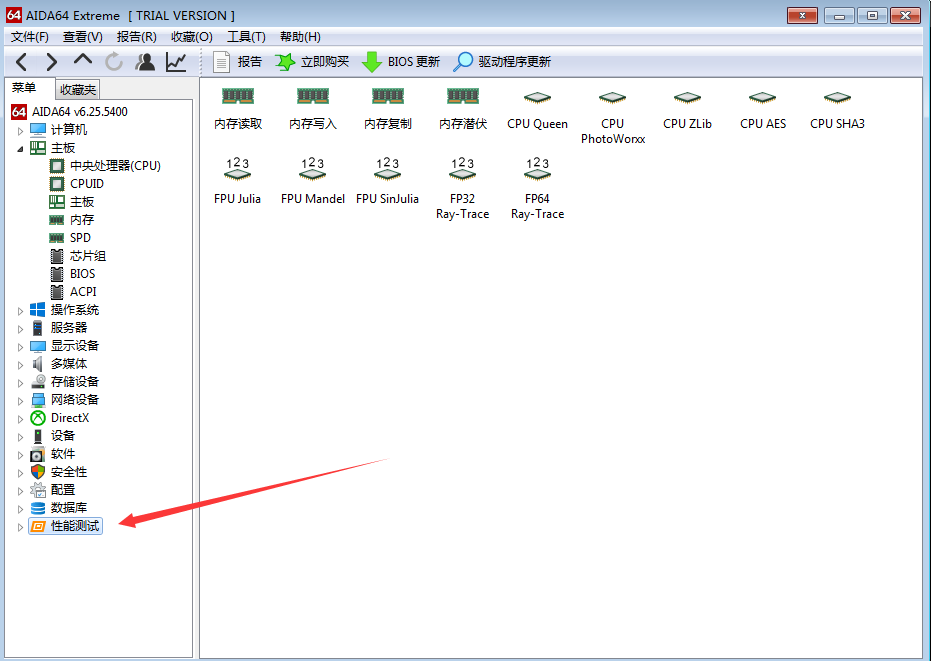Expand the 多媒体 tree node
The image size is (933, 661).
20,364
